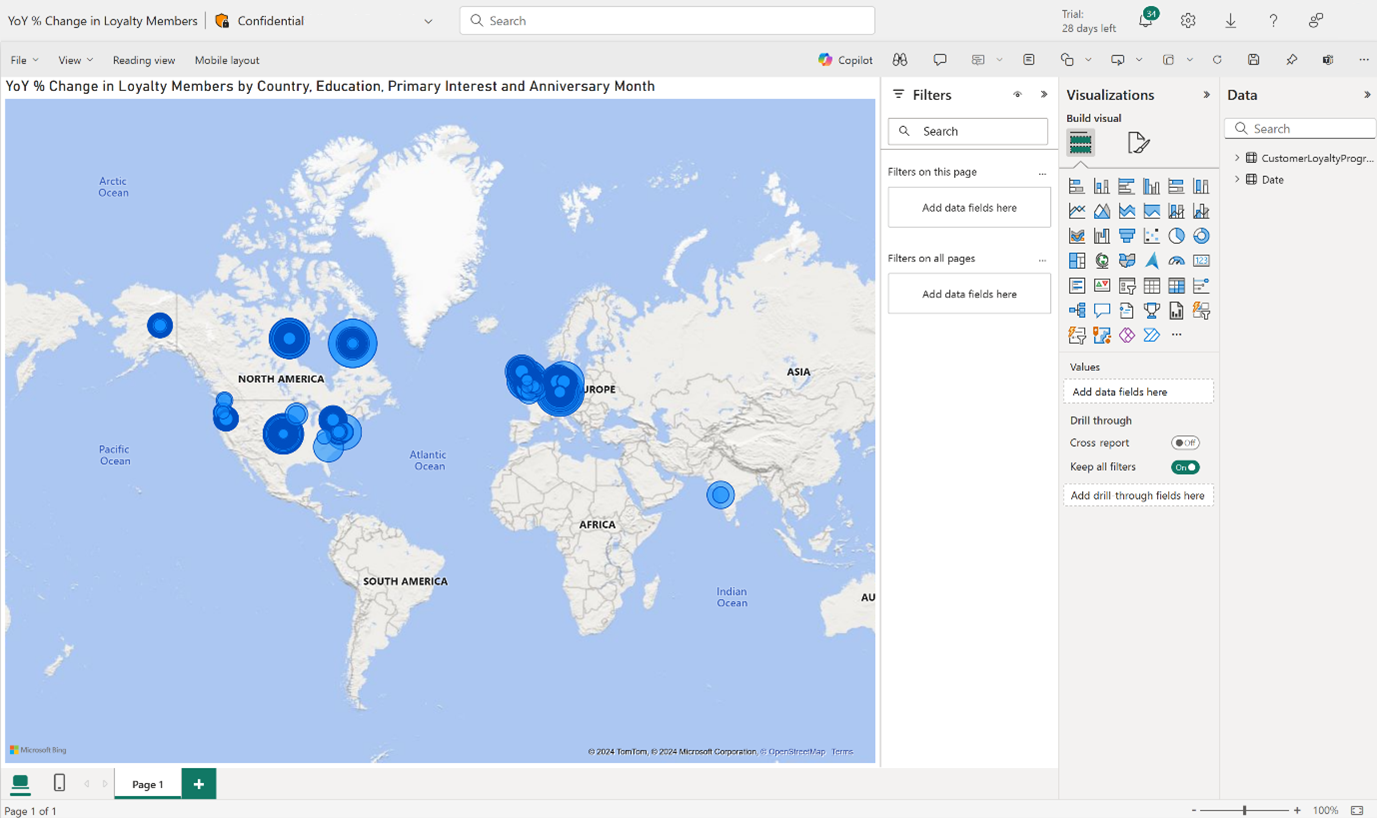Toggle Filters pane visibility eye icon
Image resolution: width=1377 pixels, height=818 pixels.
(1017, 95)
